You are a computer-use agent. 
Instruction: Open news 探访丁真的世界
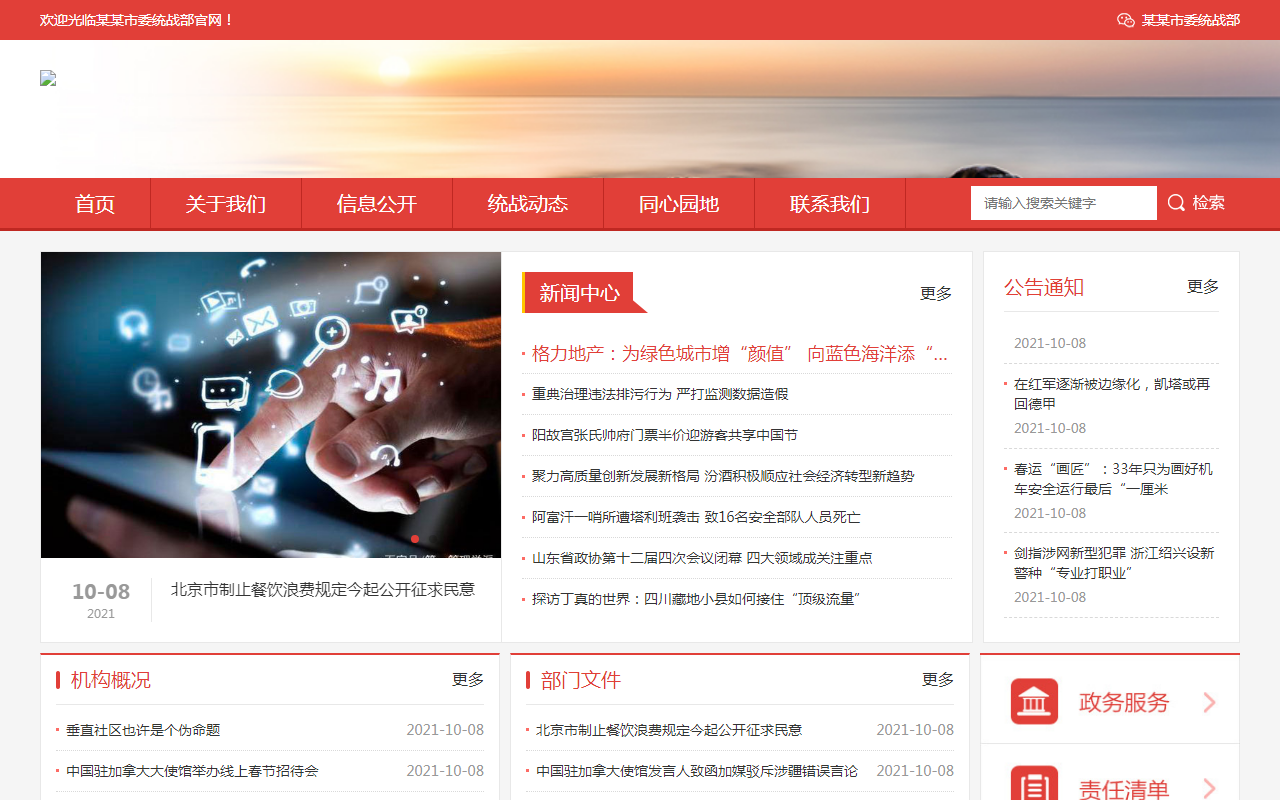pyautogui.click(x=697, y=599)
